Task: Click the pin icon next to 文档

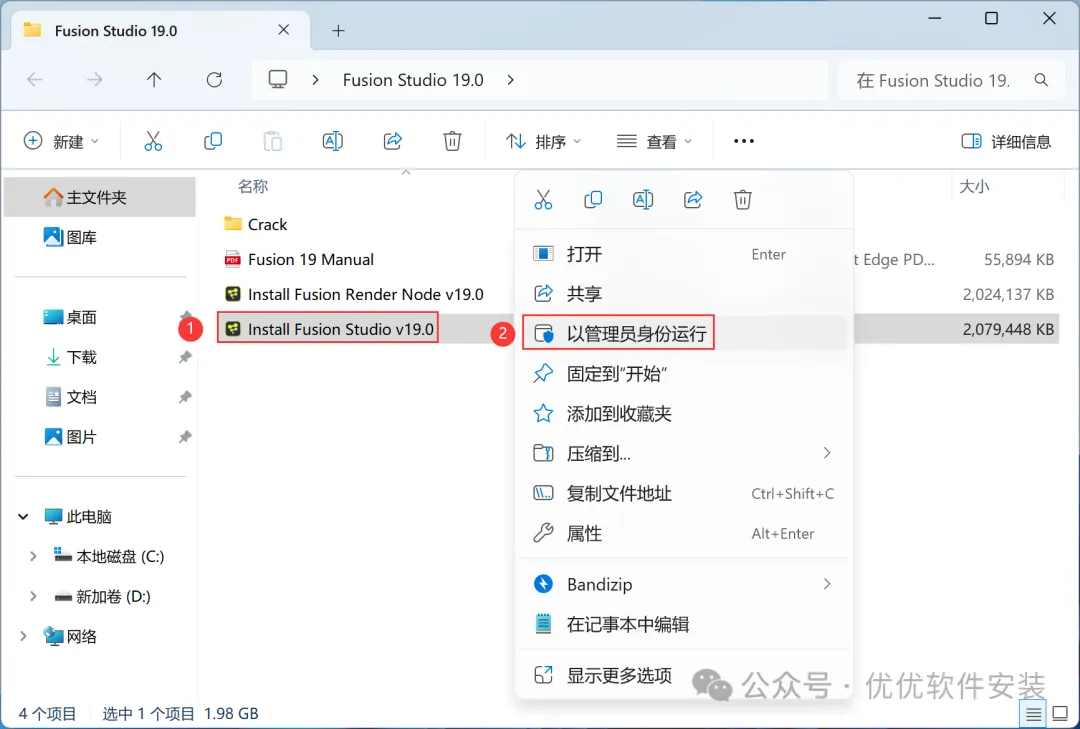Action: coord(185,397)
